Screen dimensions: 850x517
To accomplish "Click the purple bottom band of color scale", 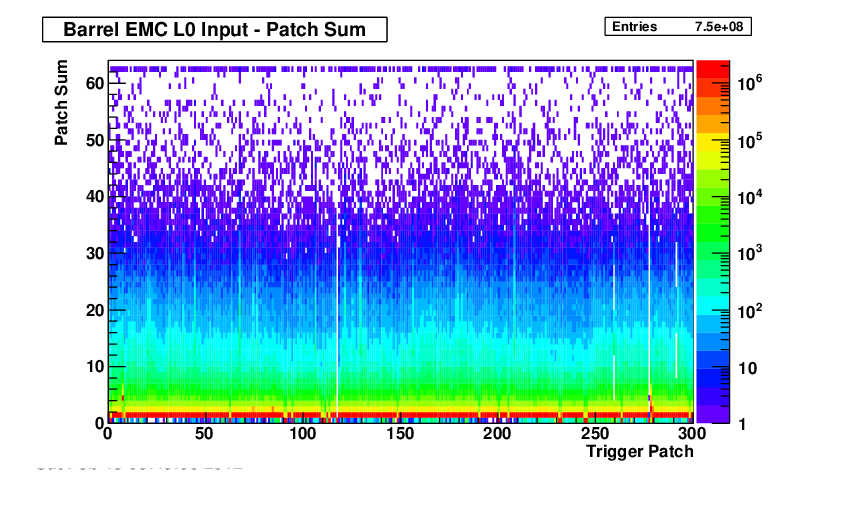I will pyautogui.click(x=712, y=414).
